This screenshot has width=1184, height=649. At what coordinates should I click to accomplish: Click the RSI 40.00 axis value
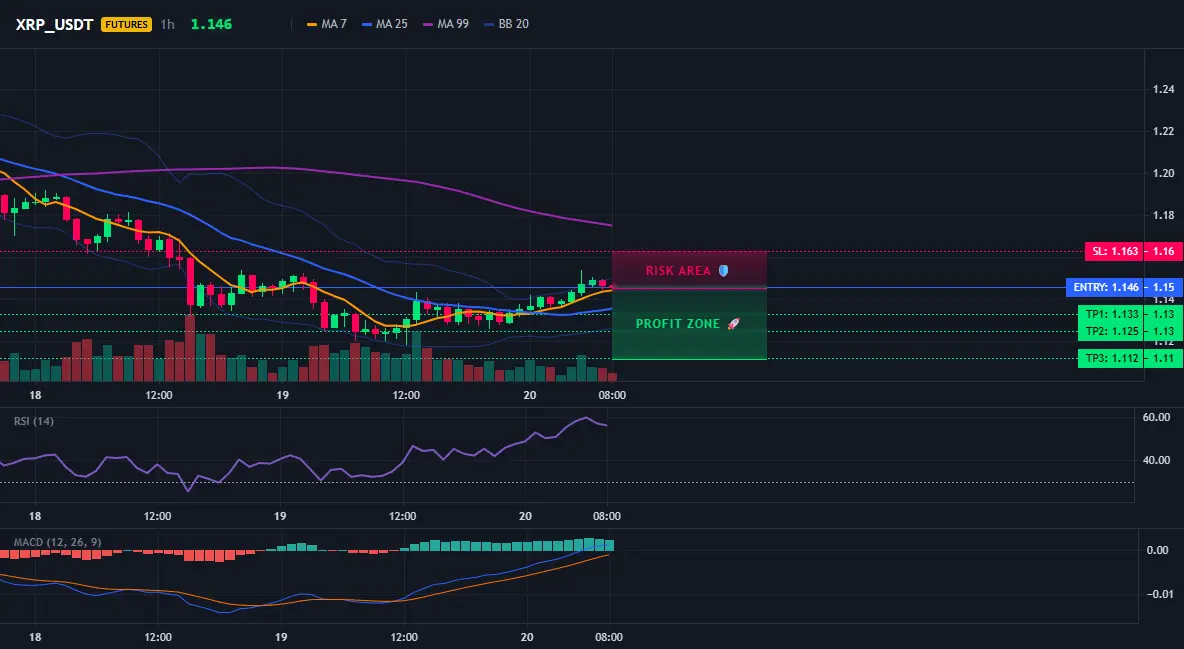pyautogui.click(x=1156, y=460)
